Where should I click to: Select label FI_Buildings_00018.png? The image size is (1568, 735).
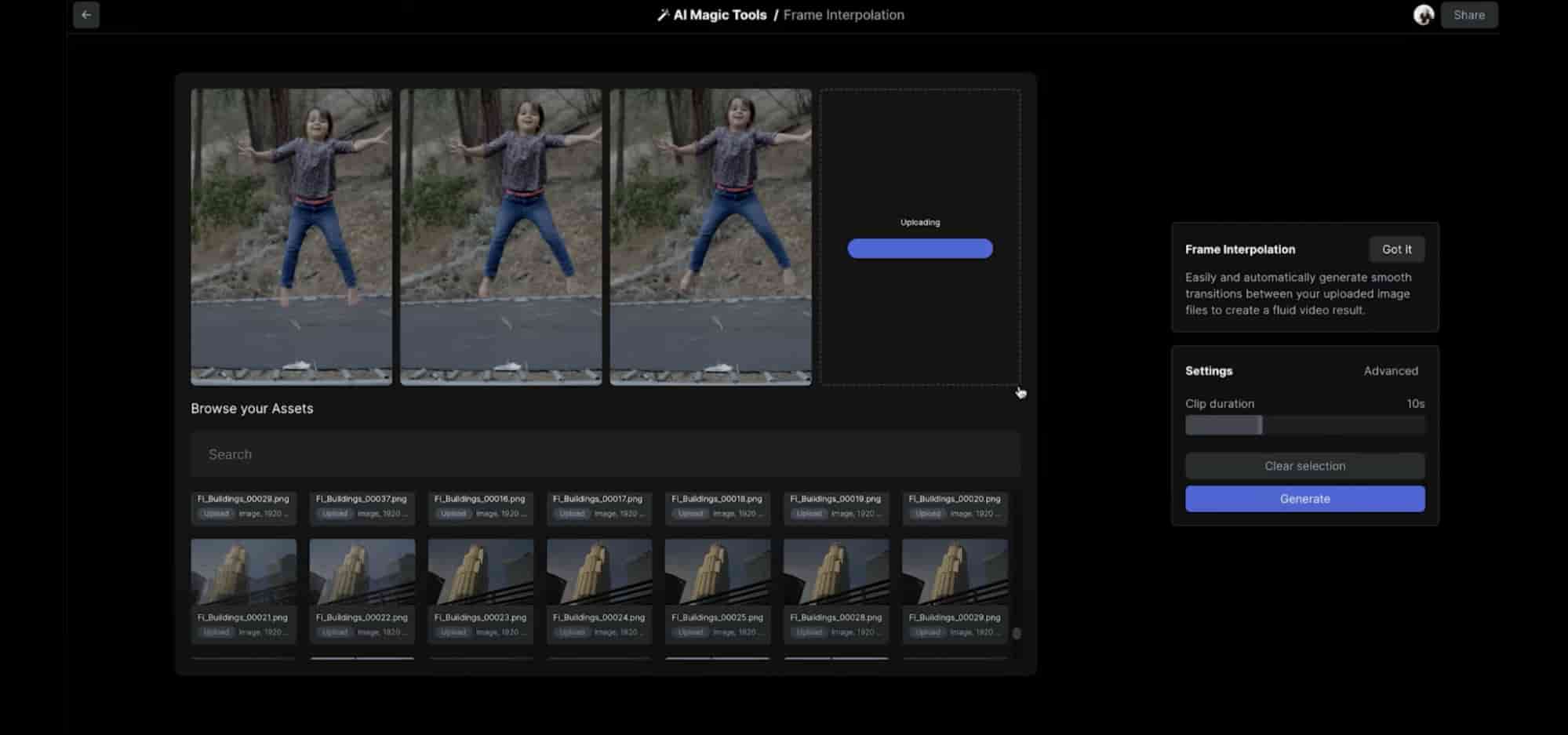717,499
